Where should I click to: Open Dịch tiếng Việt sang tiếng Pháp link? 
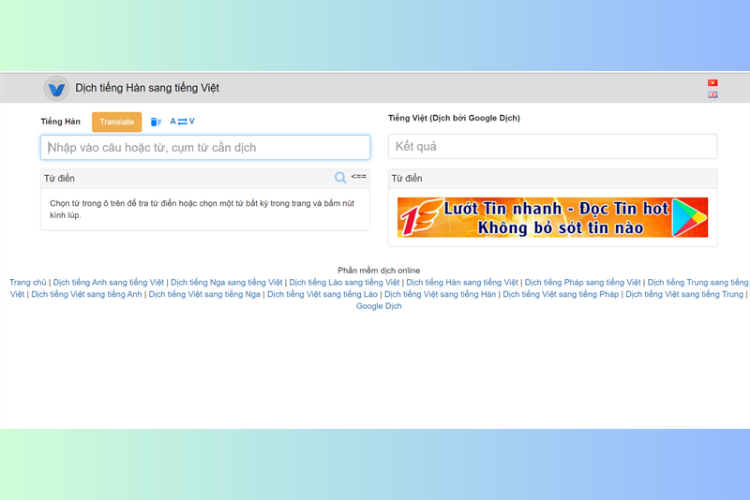point(561,294)
